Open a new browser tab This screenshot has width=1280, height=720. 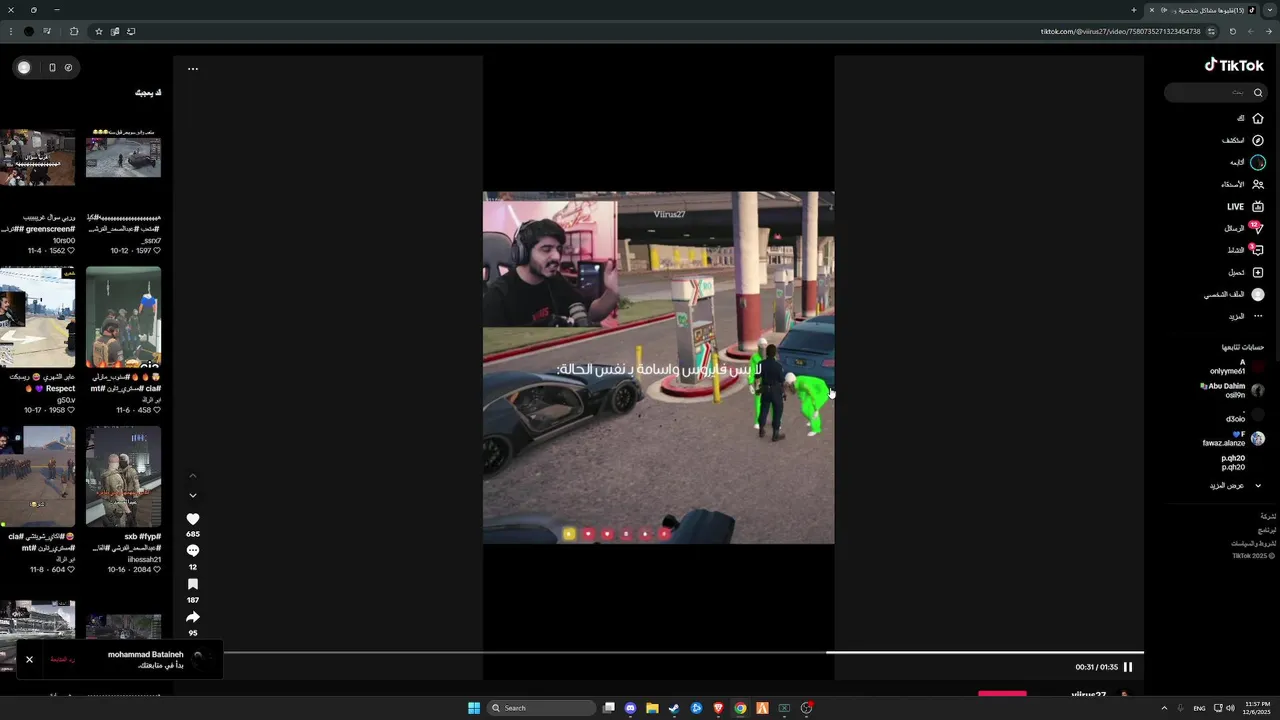[x=1134, y=10]
